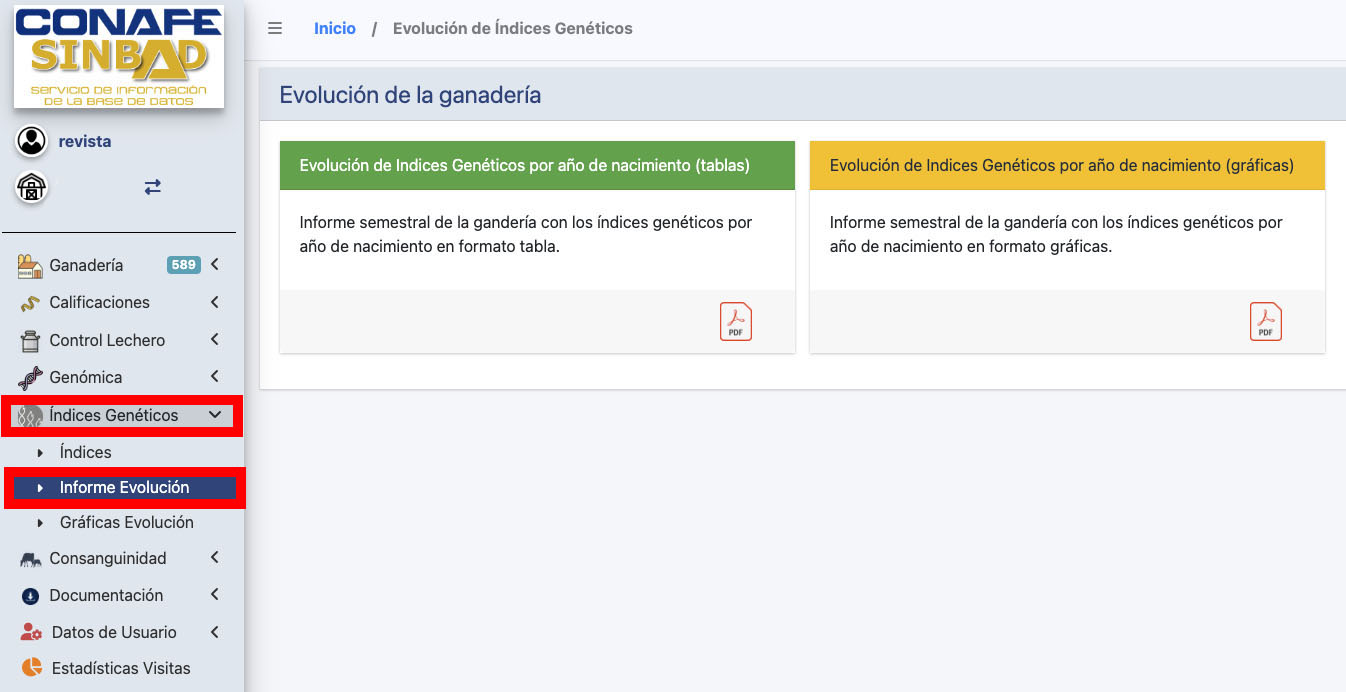Click the CONAFE SINBAD logo
This screenshot has width=1346, height=692.
[118, 56]
